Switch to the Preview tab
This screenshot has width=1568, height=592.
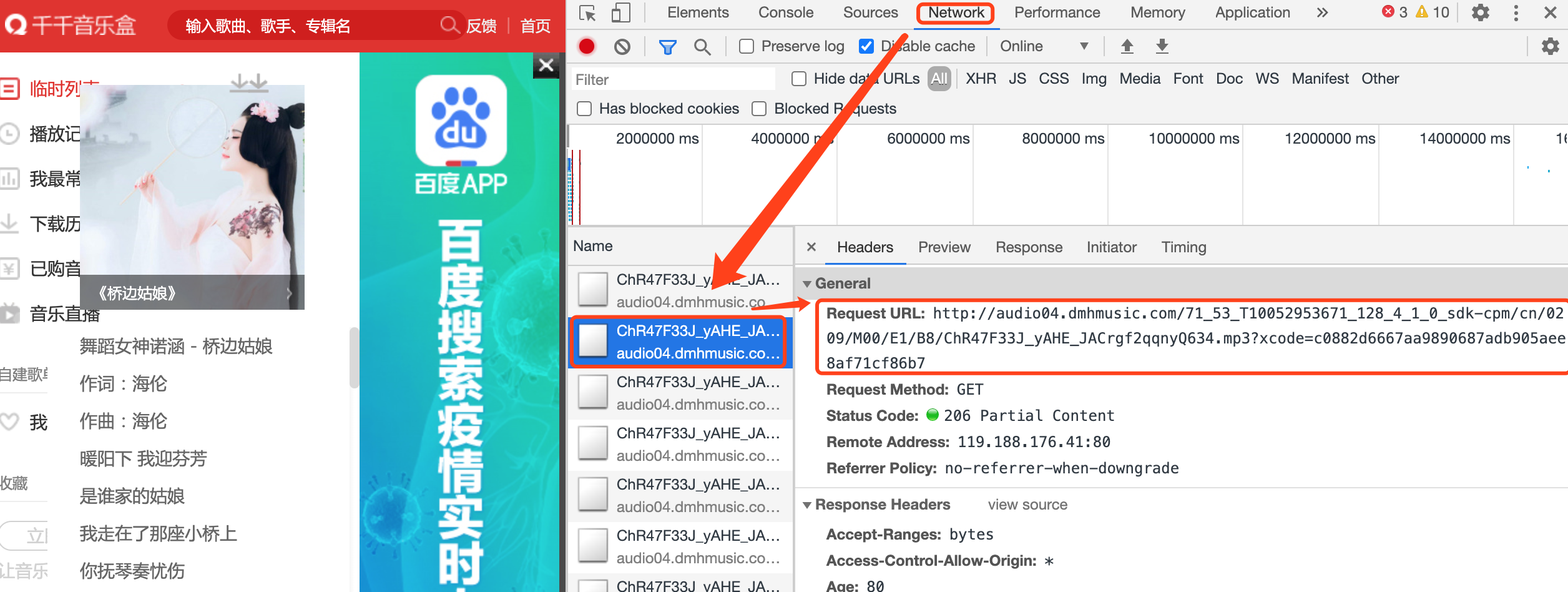[x=944, y=247]
